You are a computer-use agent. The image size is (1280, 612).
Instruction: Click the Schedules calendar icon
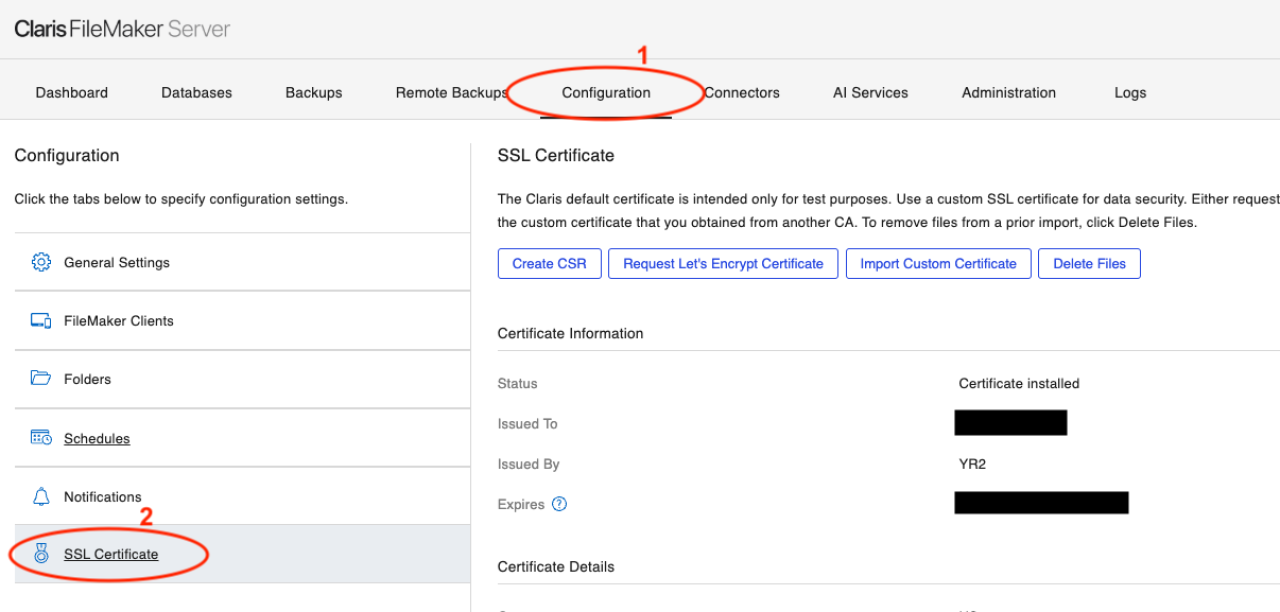pos(41,438)
